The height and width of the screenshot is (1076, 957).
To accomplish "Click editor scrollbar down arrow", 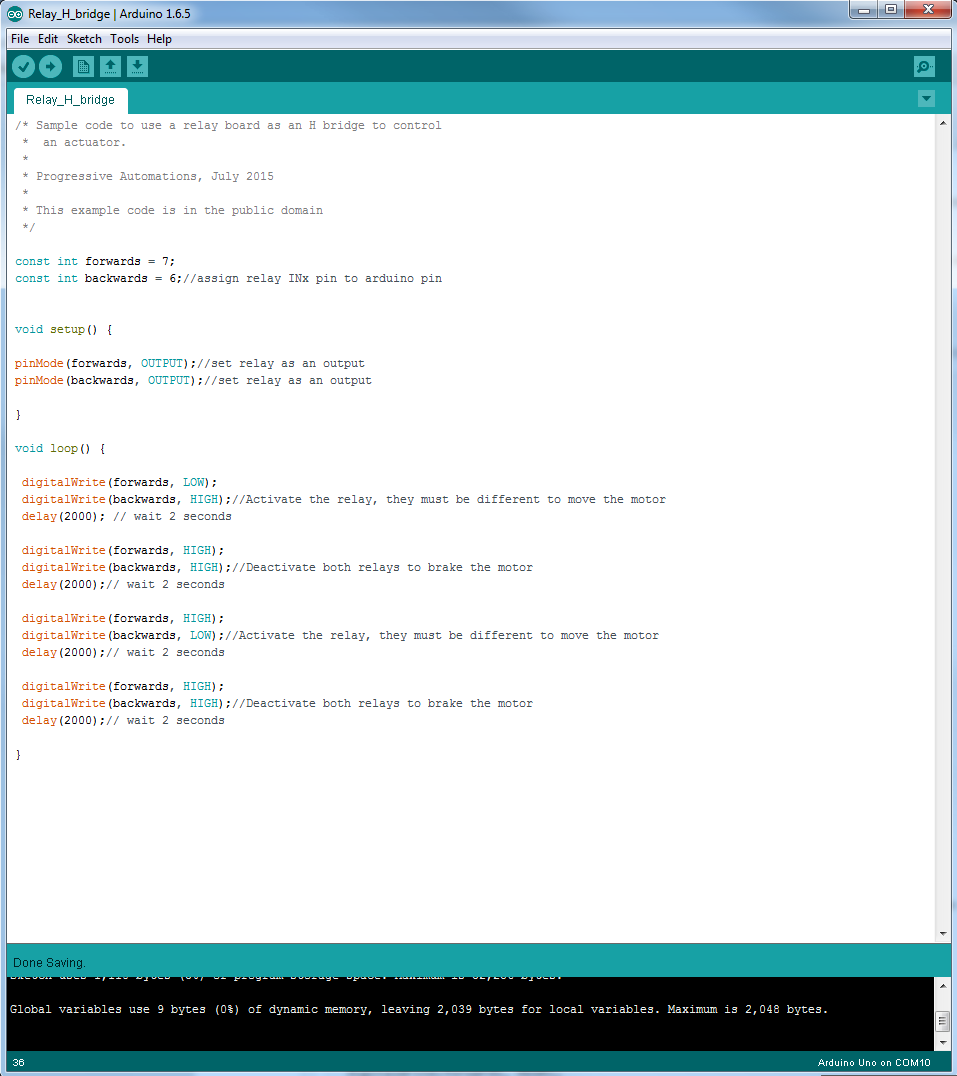I will click(x=943, y=933).
